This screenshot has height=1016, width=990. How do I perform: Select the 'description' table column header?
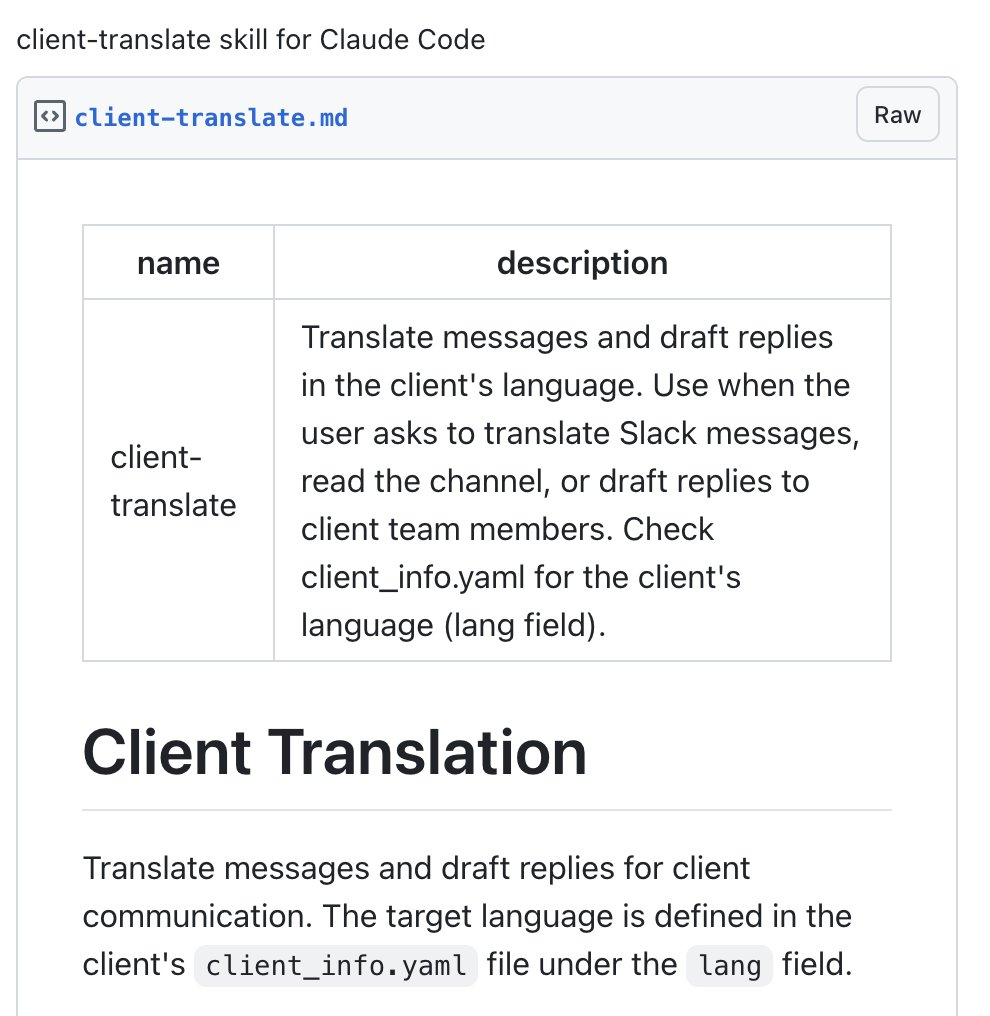tap(582, 262)
